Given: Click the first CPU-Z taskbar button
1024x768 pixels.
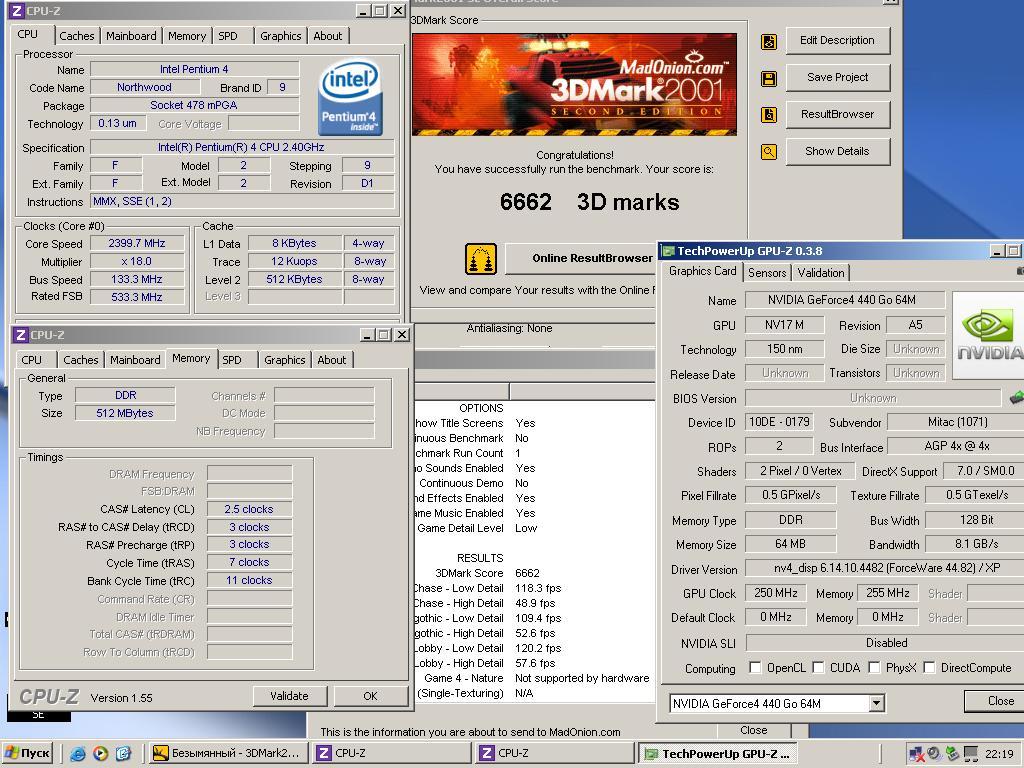Looking at the screenshot, I should coord(391,754).
